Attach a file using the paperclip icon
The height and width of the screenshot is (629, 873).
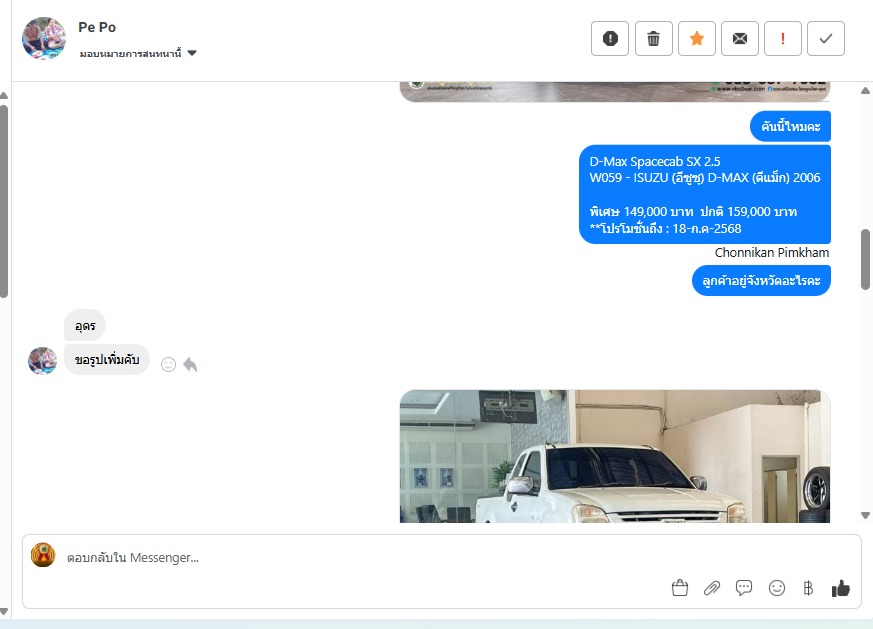pos(712,588)
